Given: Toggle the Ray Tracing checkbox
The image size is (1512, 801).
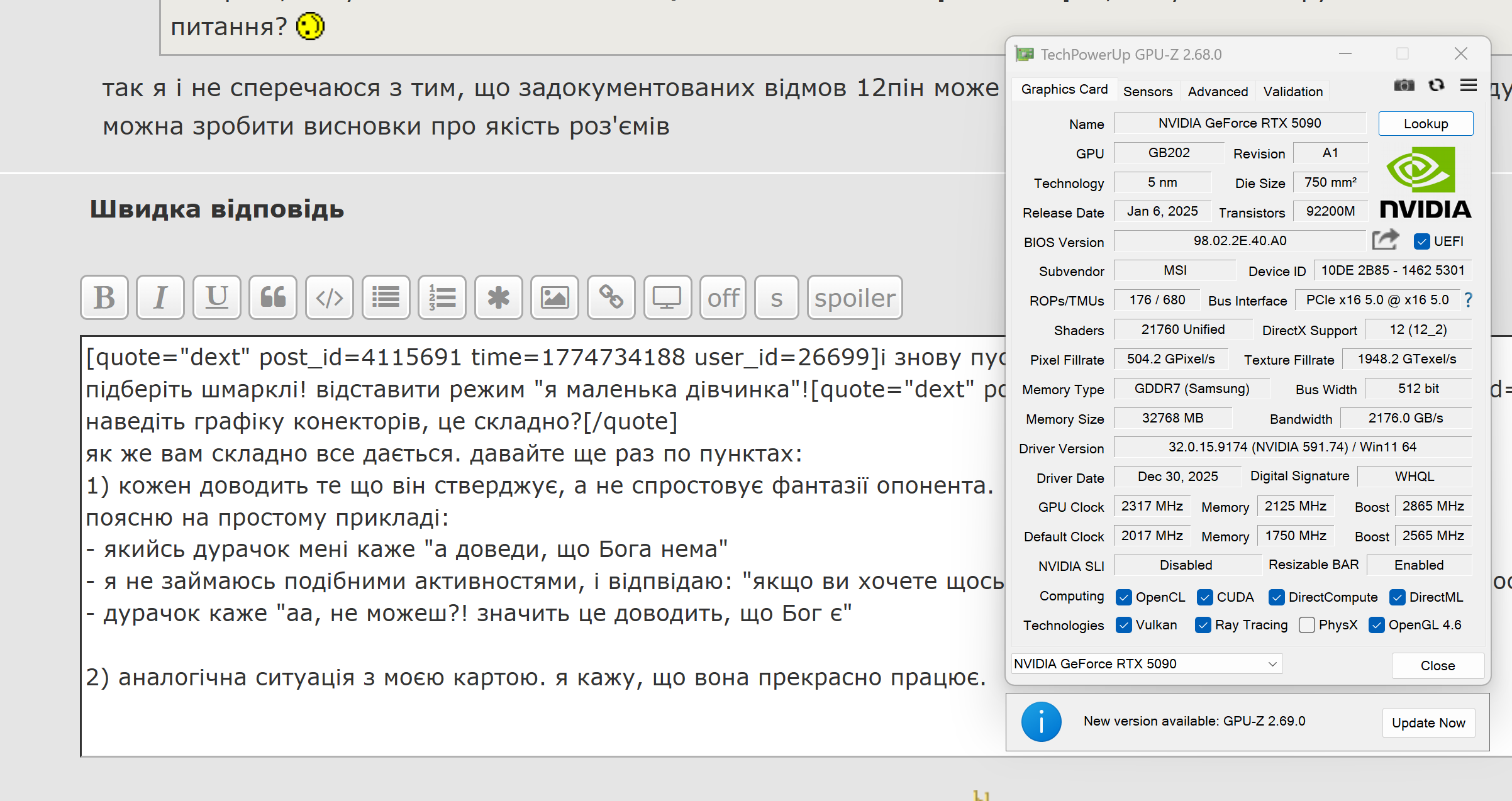Looking at the screenshot, I should (x=1203, y=625).
